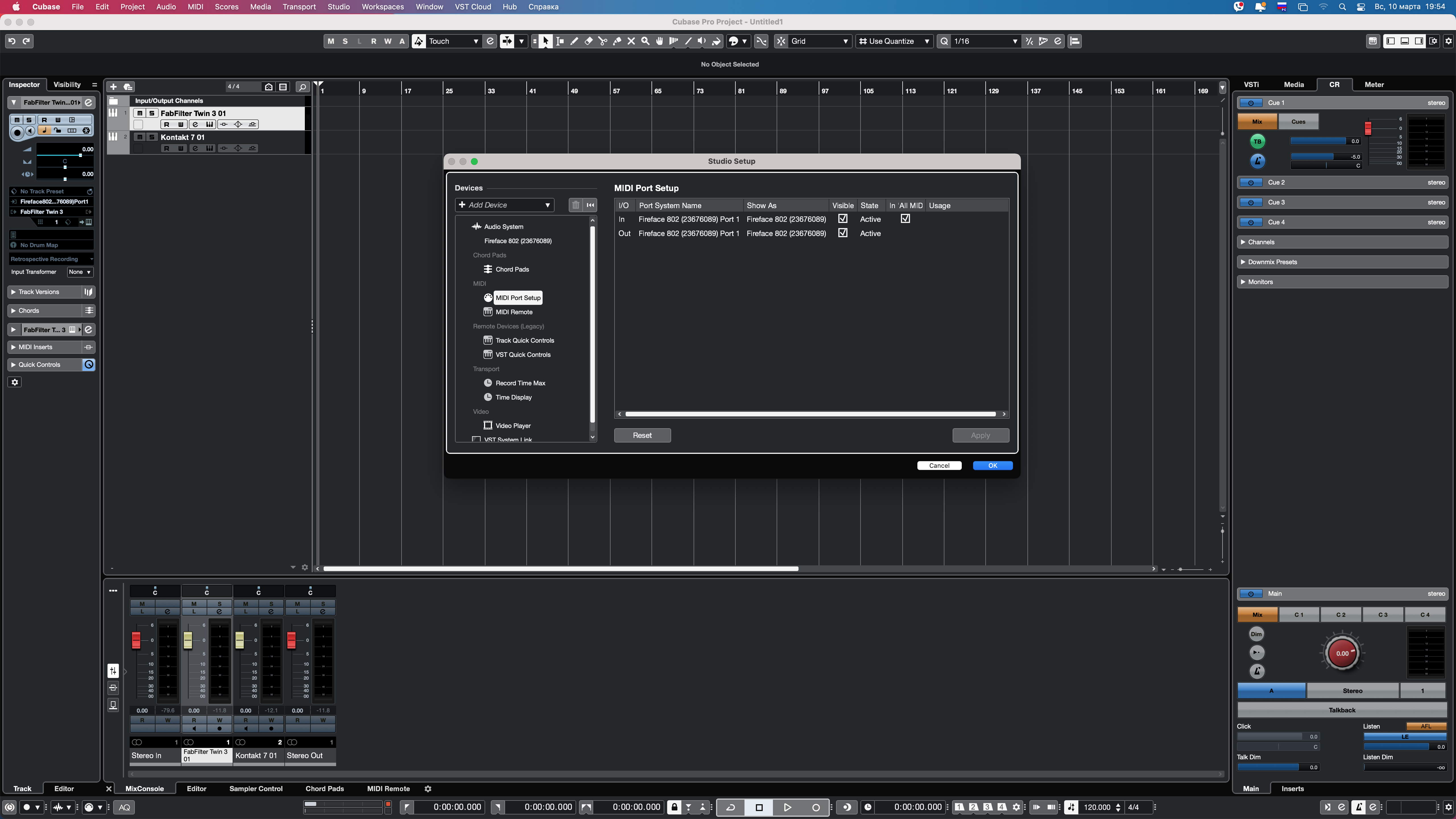
Task: Click the horizontal scrollbar in MIDI Port Setup
Action: [x=810, y=414]
